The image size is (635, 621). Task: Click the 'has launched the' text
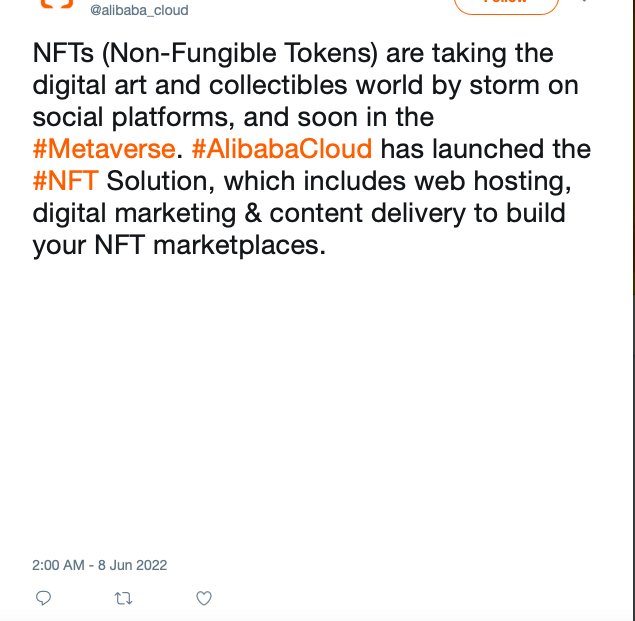click(486, 149)
